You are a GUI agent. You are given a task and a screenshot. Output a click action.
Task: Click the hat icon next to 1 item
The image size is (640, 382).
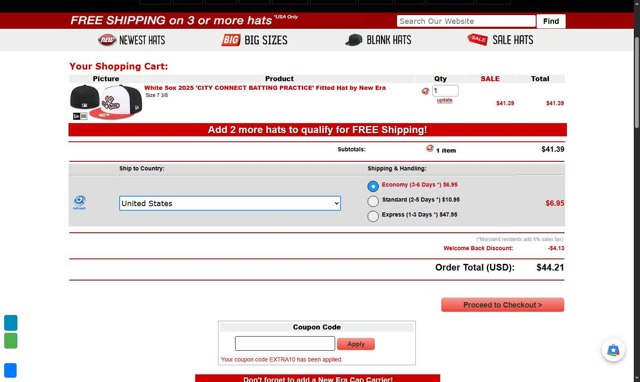[x=429, y=149]
